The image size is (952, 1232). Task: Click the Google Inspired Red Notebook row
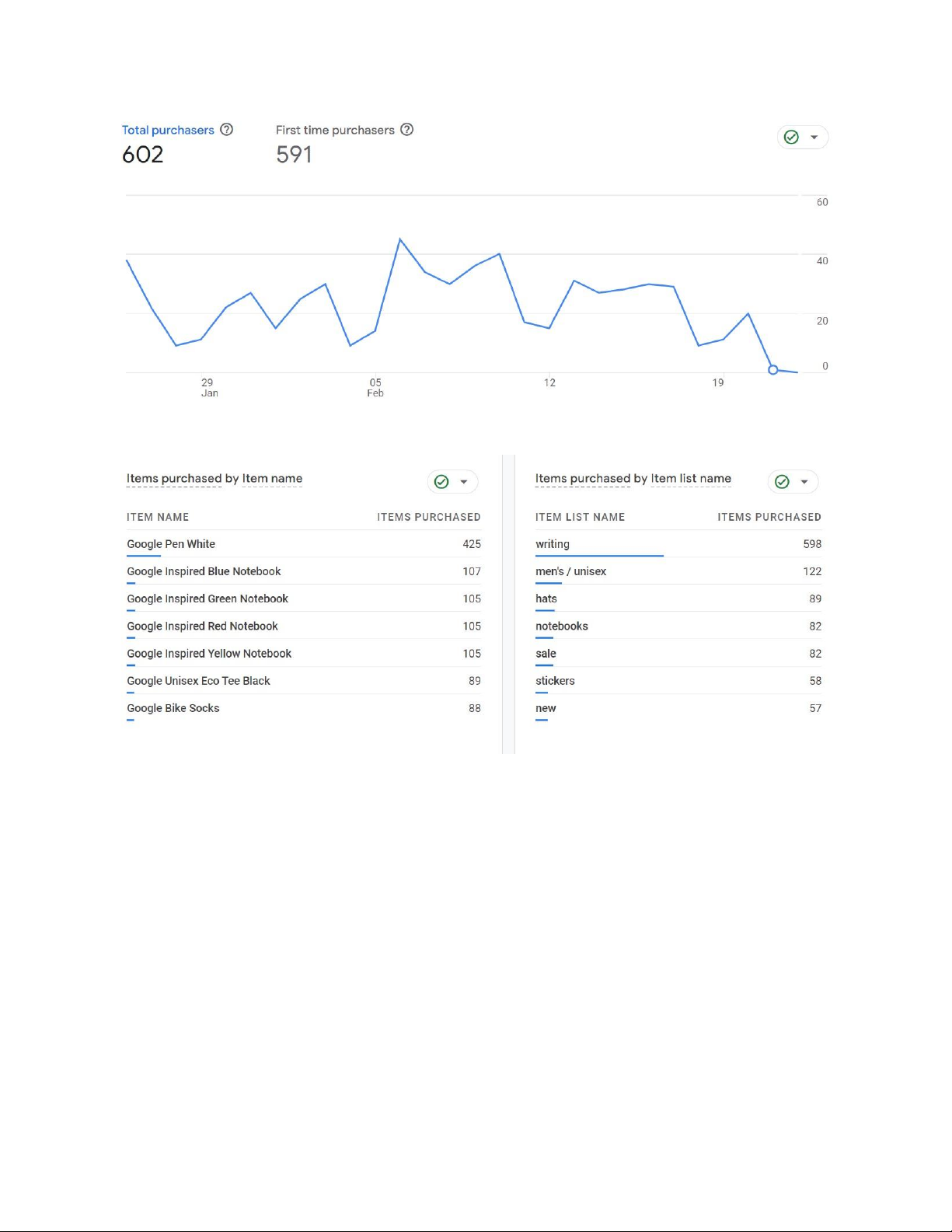point(304,626)
